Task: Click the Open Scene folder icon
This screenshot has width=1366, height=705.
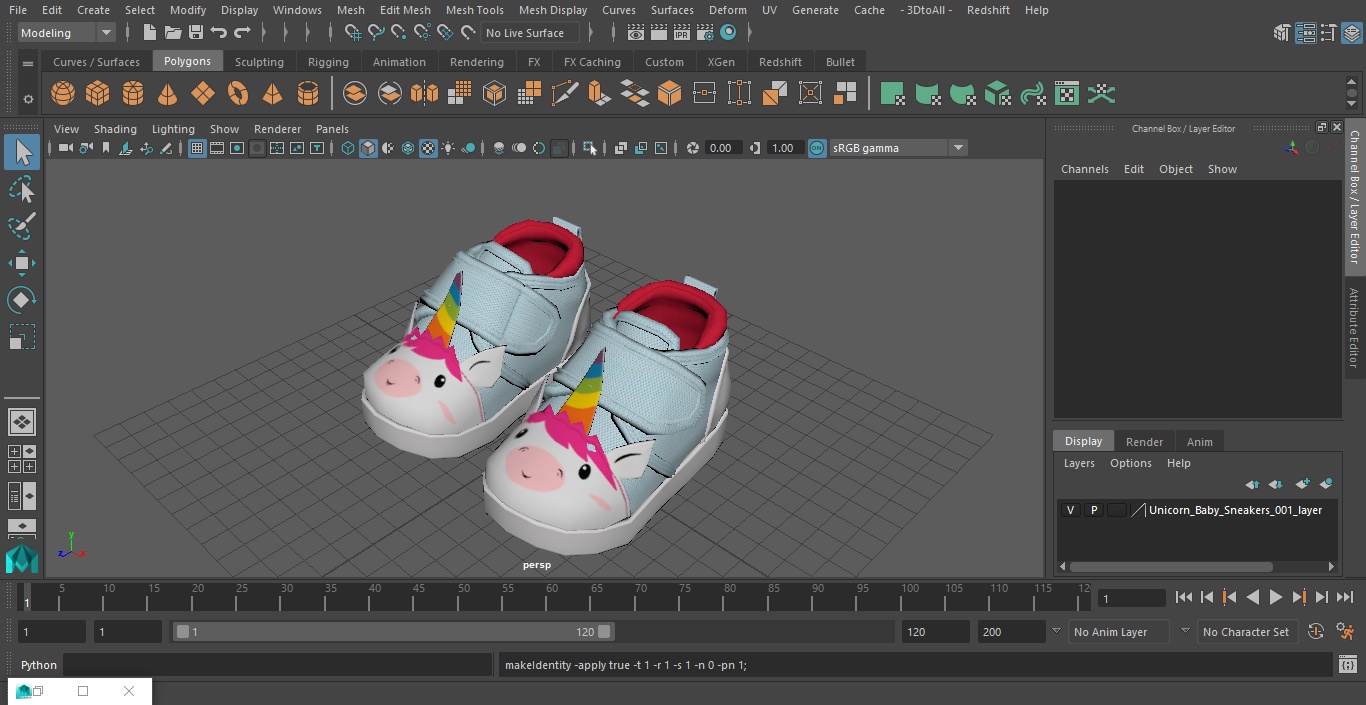Action: [173, 33]
